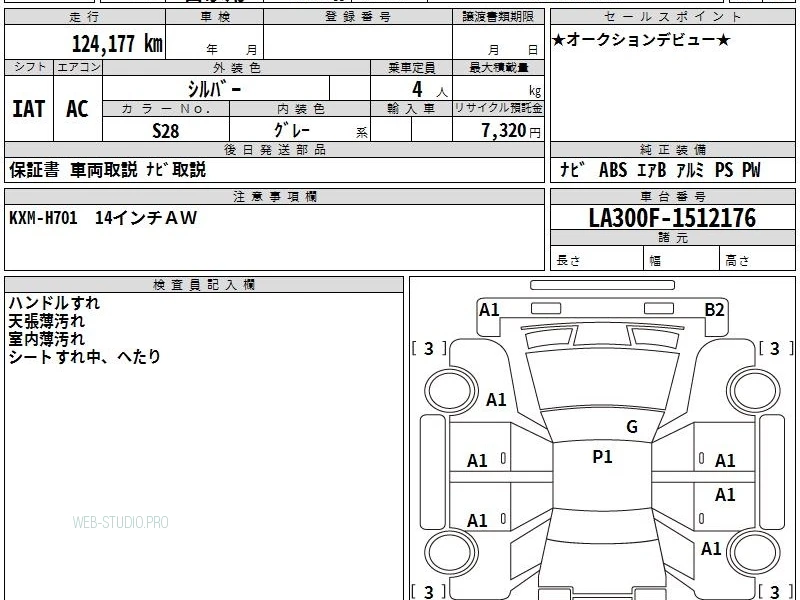This screenshot has height=600, width=800.
Task: Click the 内装色 header
Action: pos(300,109)
